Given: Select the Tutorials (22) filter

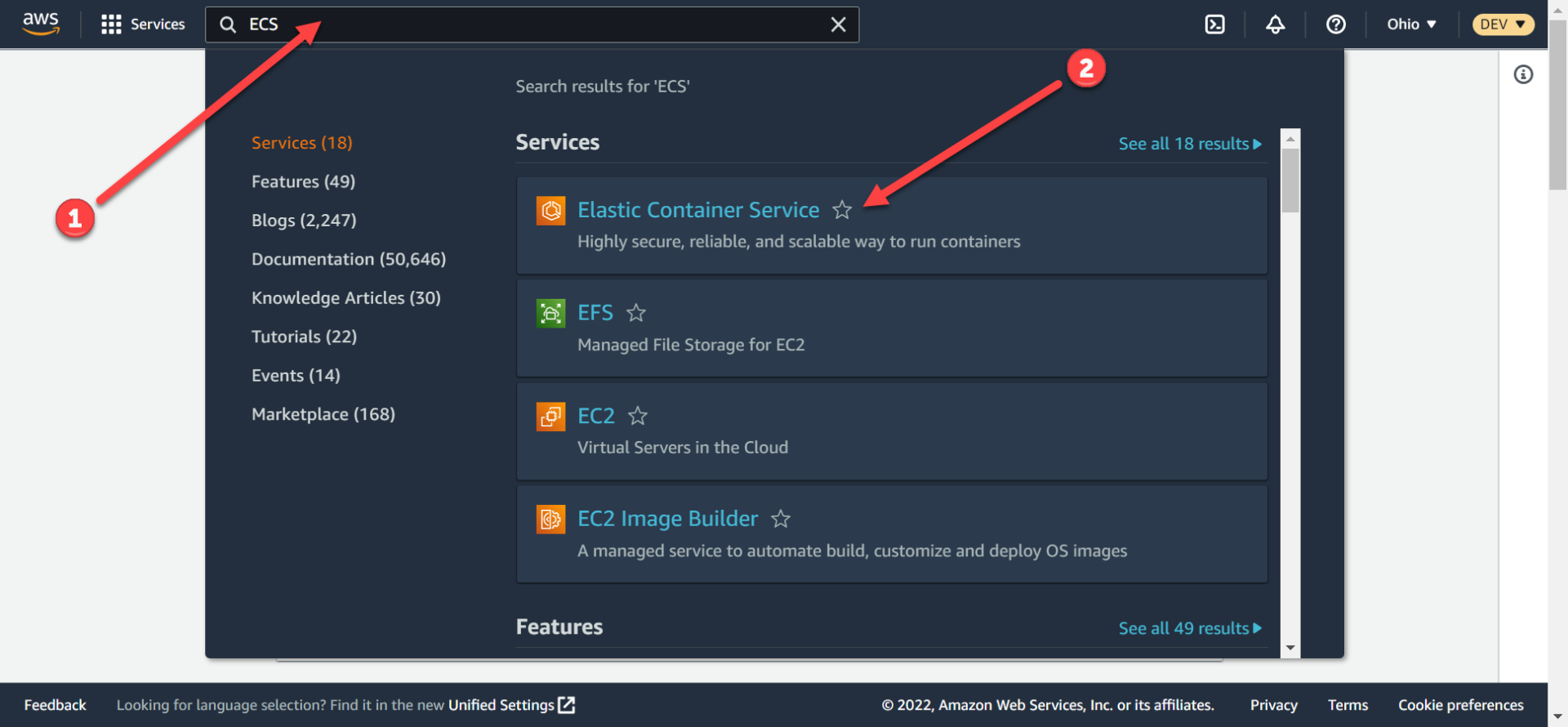Looking at the screenshot, I should (x=304, y=337).
